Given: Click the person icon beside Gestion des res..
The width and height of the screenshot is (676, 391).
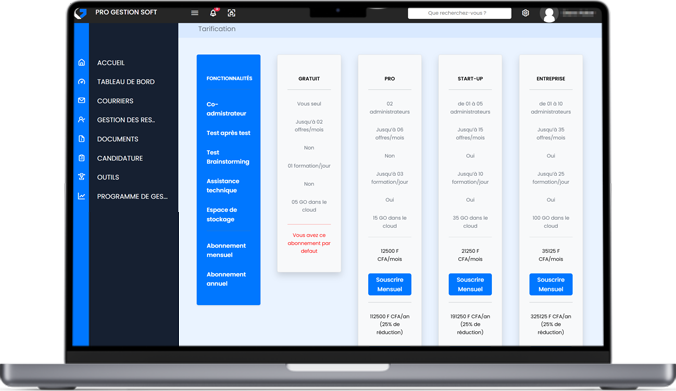Looking at the screenshot, I should coord(81,119).
